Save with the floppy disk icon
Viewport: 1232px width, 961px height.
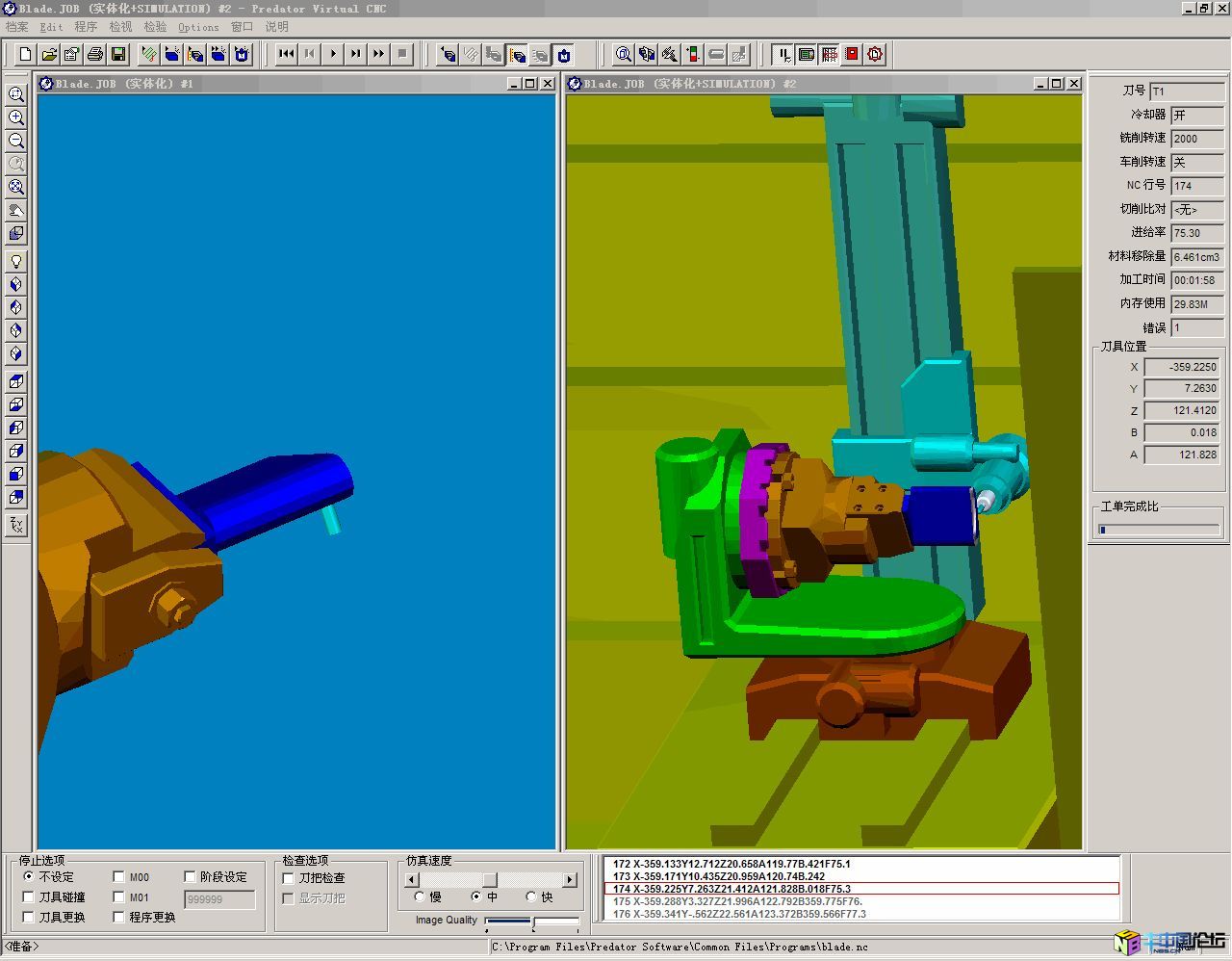(x=118, y=54)
